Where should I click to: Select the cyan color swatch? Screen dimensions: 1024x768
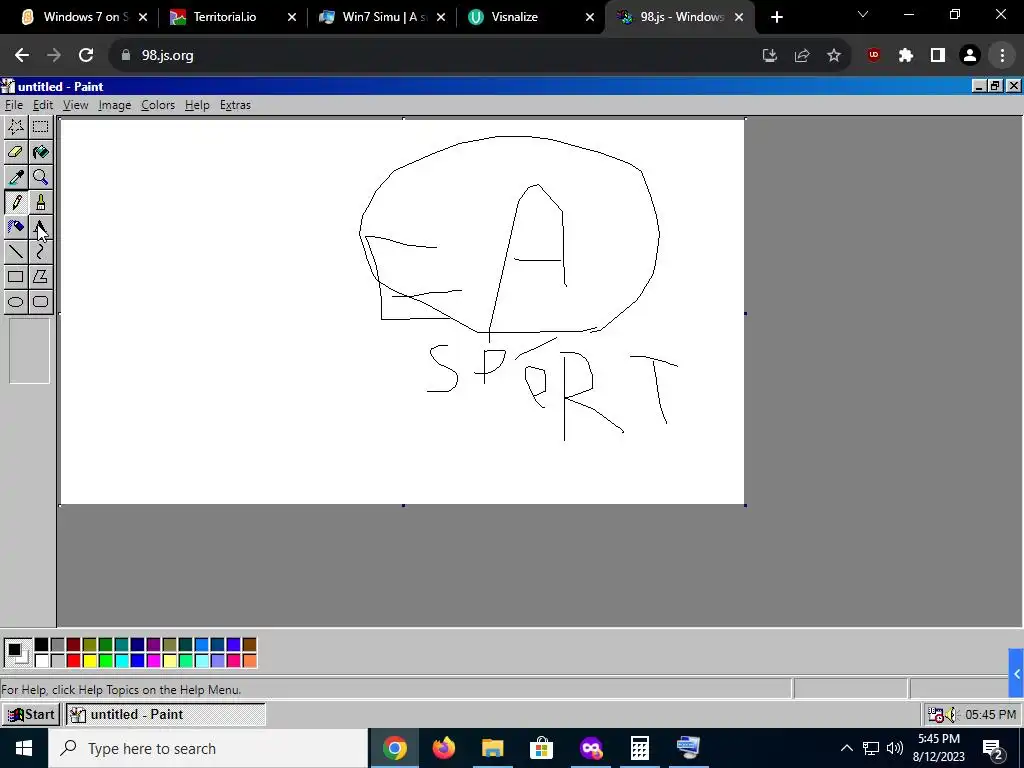pyautogui.click(x=121, y=661)
